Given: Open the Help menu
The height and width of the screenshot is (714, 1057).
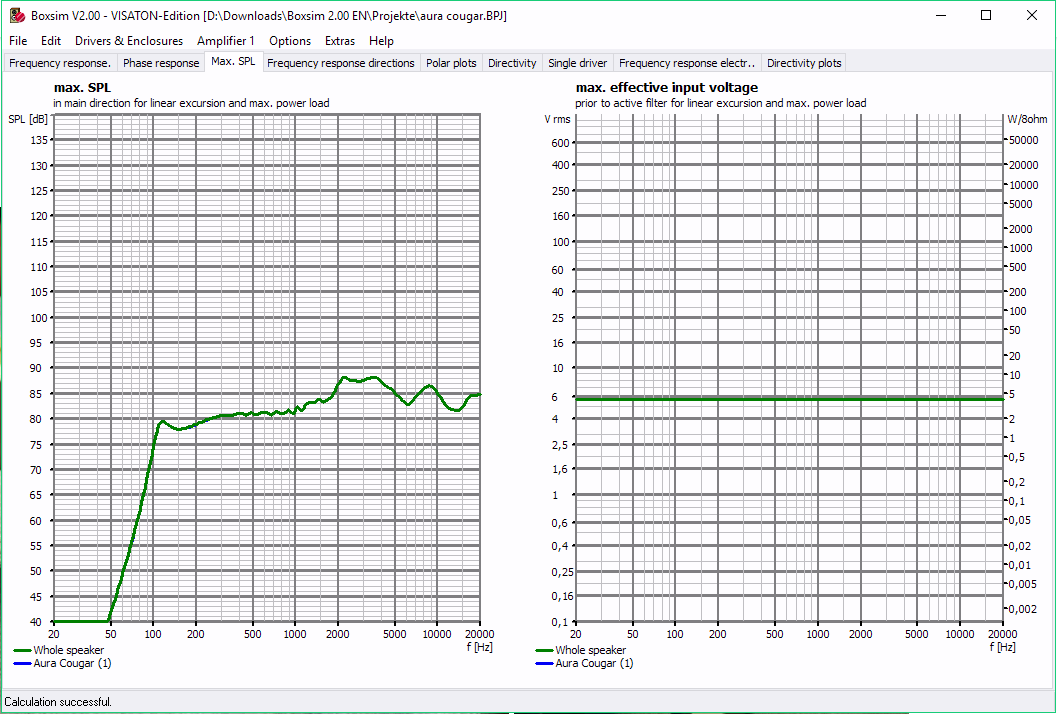Looking at the screenshot, I should tap(381, 41).
